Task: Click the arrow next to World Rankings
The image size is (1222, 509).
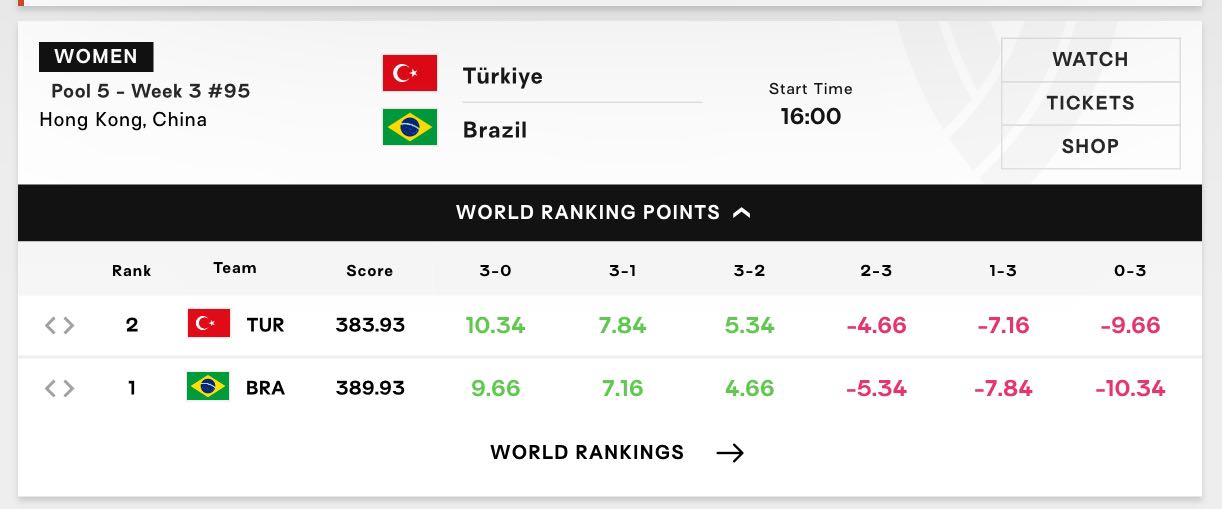Action: coord(730,453)
